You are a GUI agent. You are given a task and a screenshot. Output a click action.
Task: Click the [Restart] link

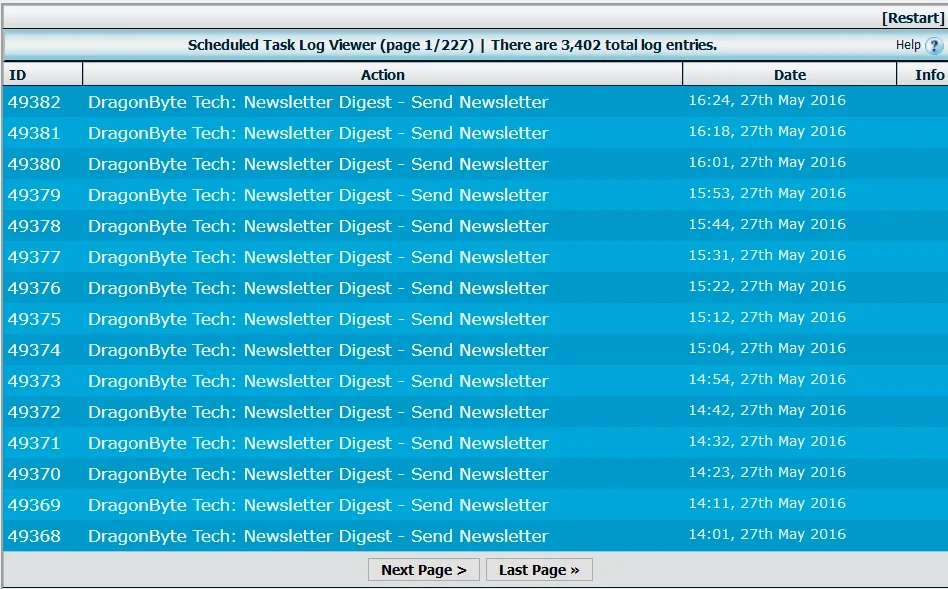pyautogui.click(x=913, y=18)
